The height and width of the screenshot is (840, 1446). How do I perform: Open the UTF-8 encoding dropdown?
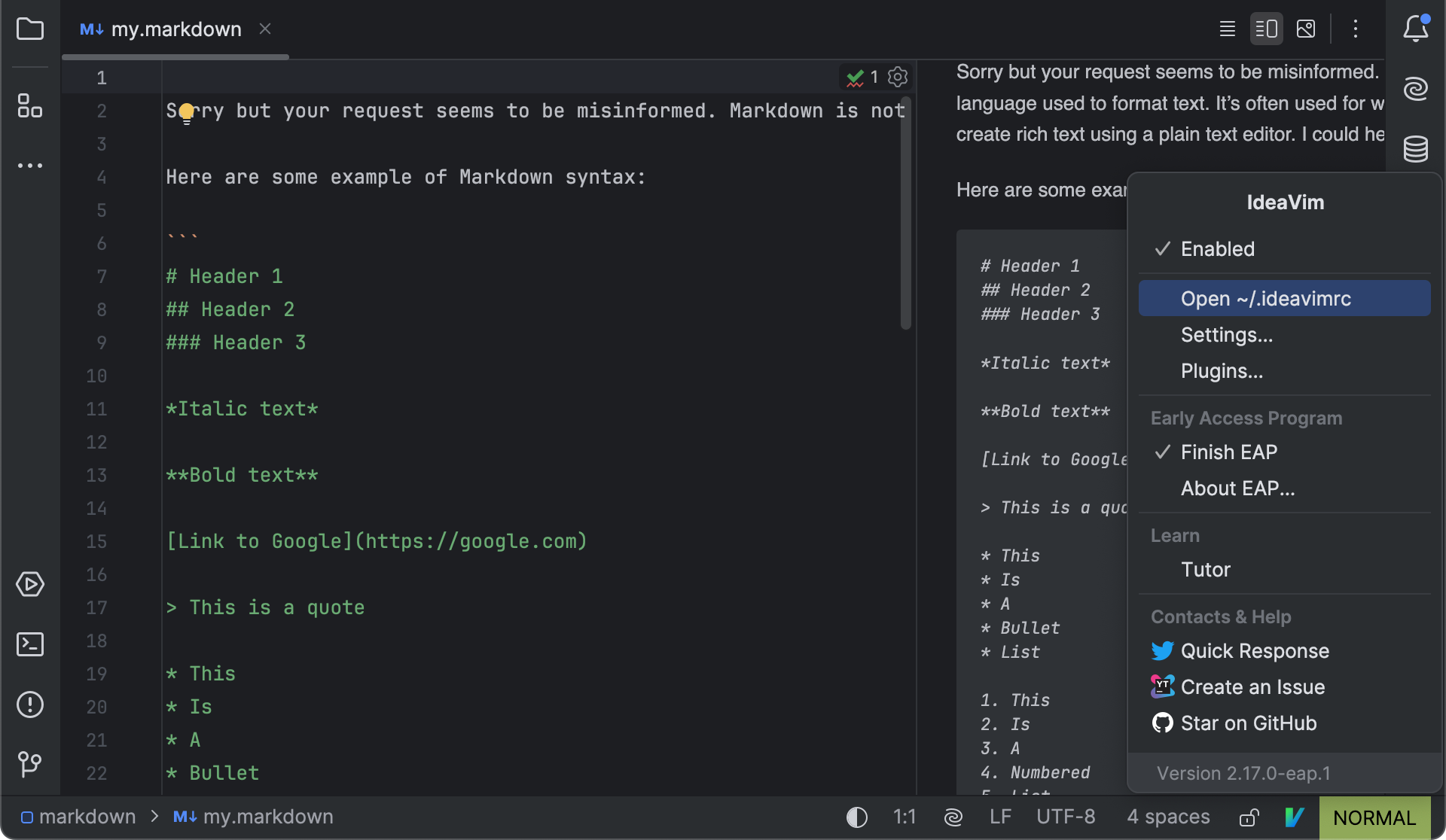1066,817
